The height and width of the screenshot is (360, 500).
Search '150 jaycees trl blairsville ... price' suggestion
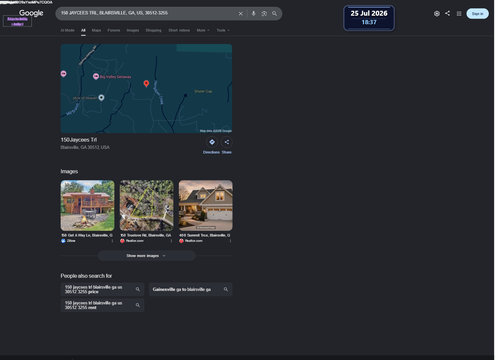pos(102,289)
